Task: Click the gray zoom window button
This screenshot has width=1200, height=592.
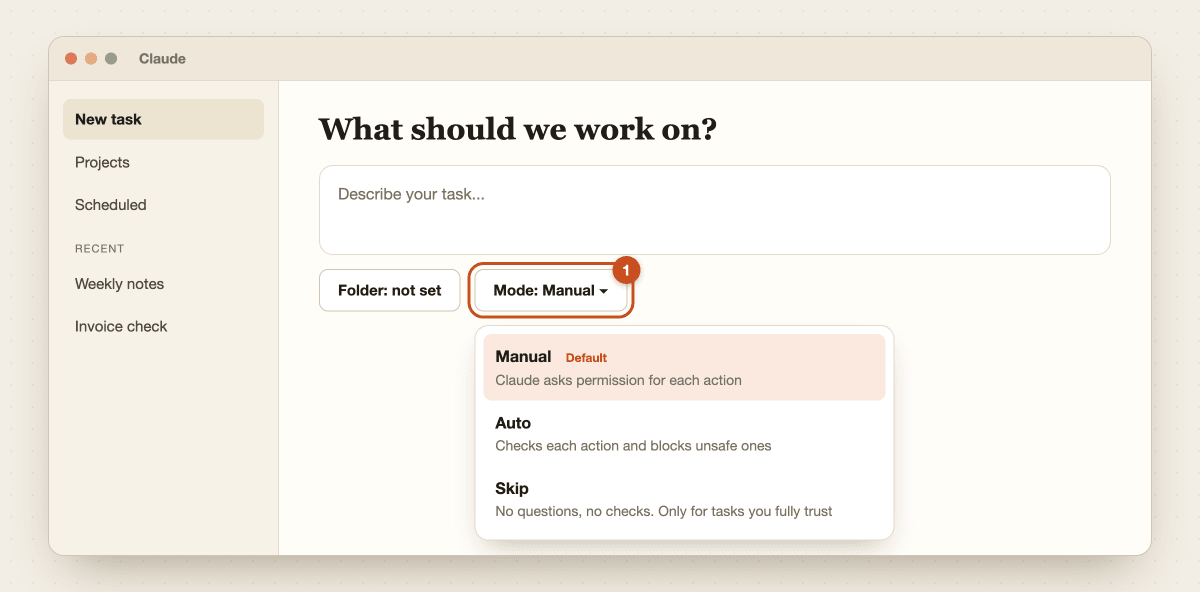Action: pyautogui.click(x=111, y=59)
